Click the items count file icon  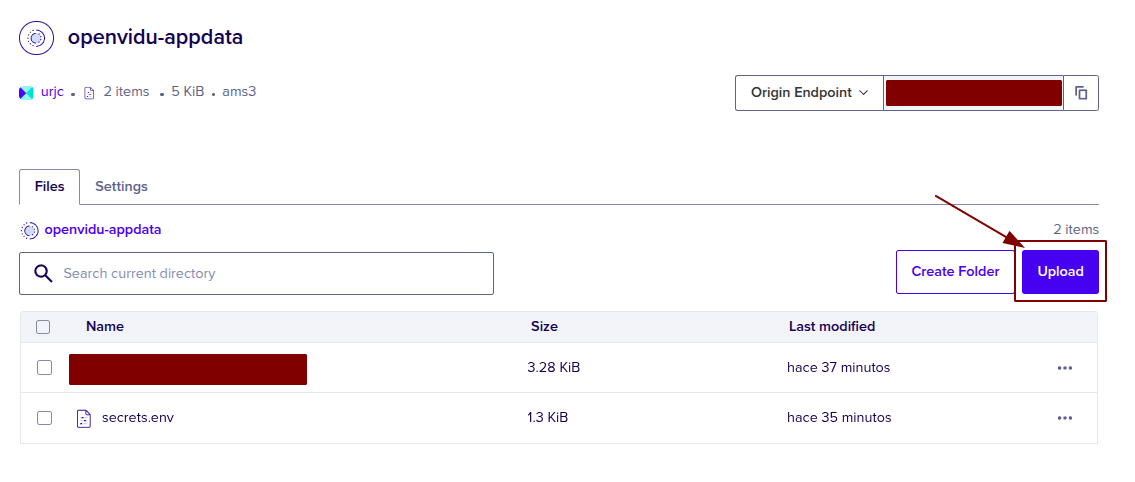coord(89,92)
